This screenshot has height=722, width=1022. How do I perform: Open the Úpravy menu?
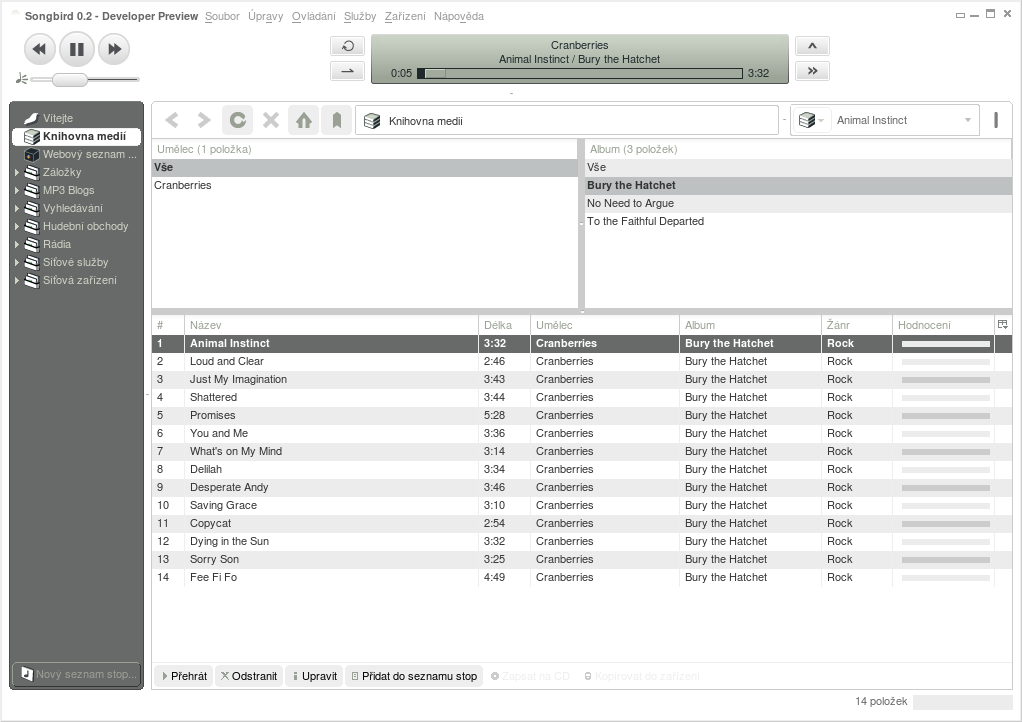tap(265, 16)
